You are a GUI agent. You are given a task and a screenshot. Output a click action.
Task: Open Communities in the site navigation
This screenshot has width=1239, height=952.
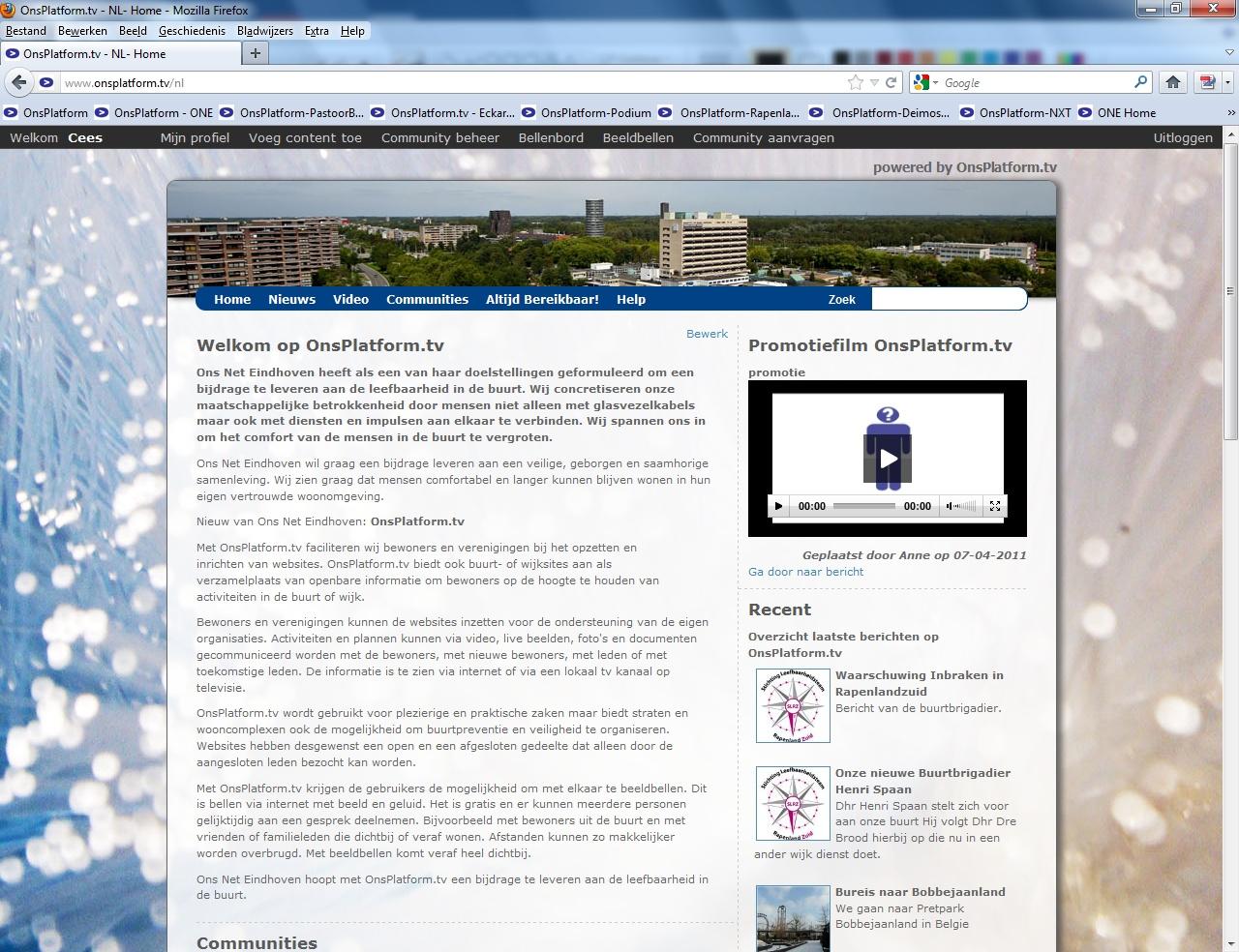(x=427, y=299)
